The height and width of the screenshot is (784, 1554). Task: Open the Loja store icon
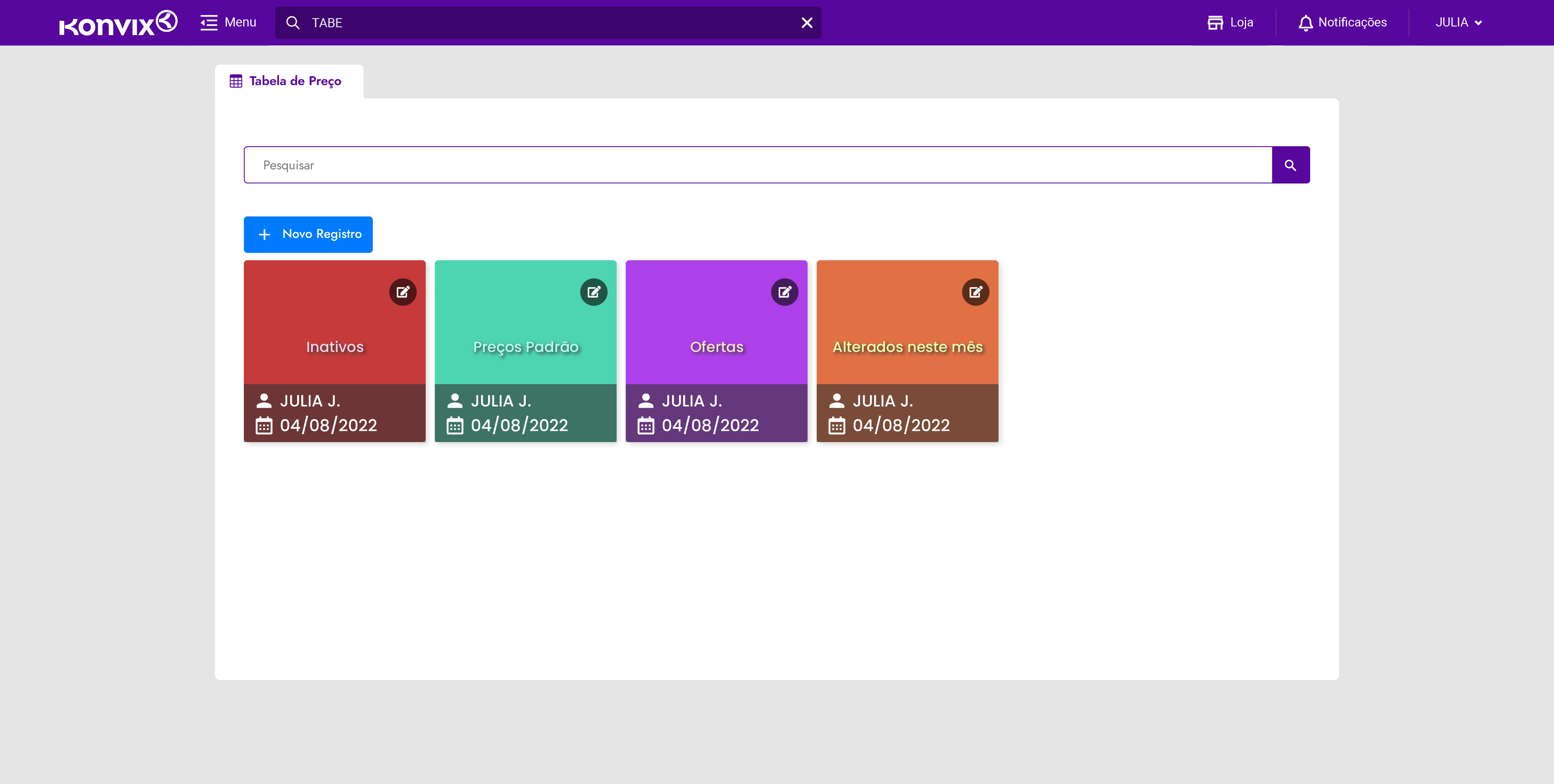tap(1230, 22)
